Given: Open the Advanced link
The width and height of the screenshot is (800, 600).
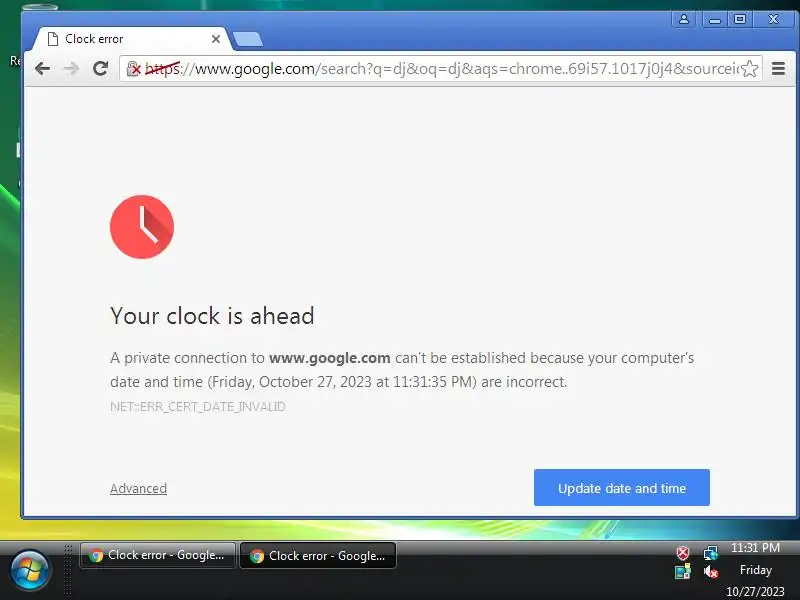Looking at the screenshot, I should 138,488.
